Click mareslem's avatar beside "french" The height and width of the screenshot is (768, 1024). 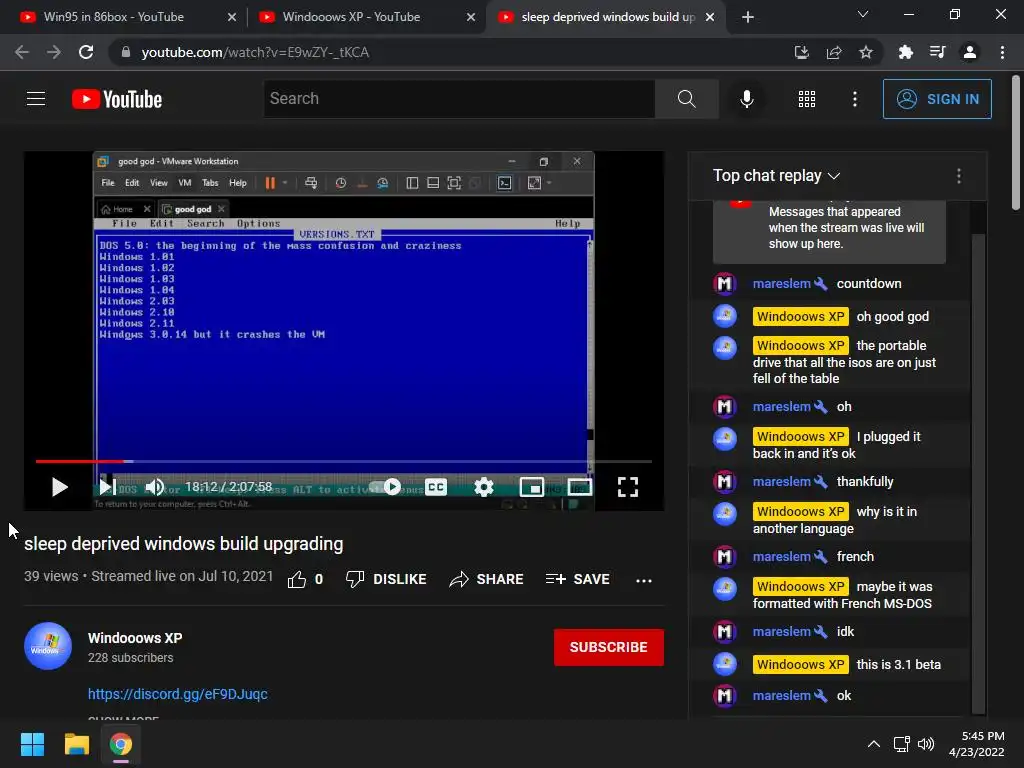point(724,556)
